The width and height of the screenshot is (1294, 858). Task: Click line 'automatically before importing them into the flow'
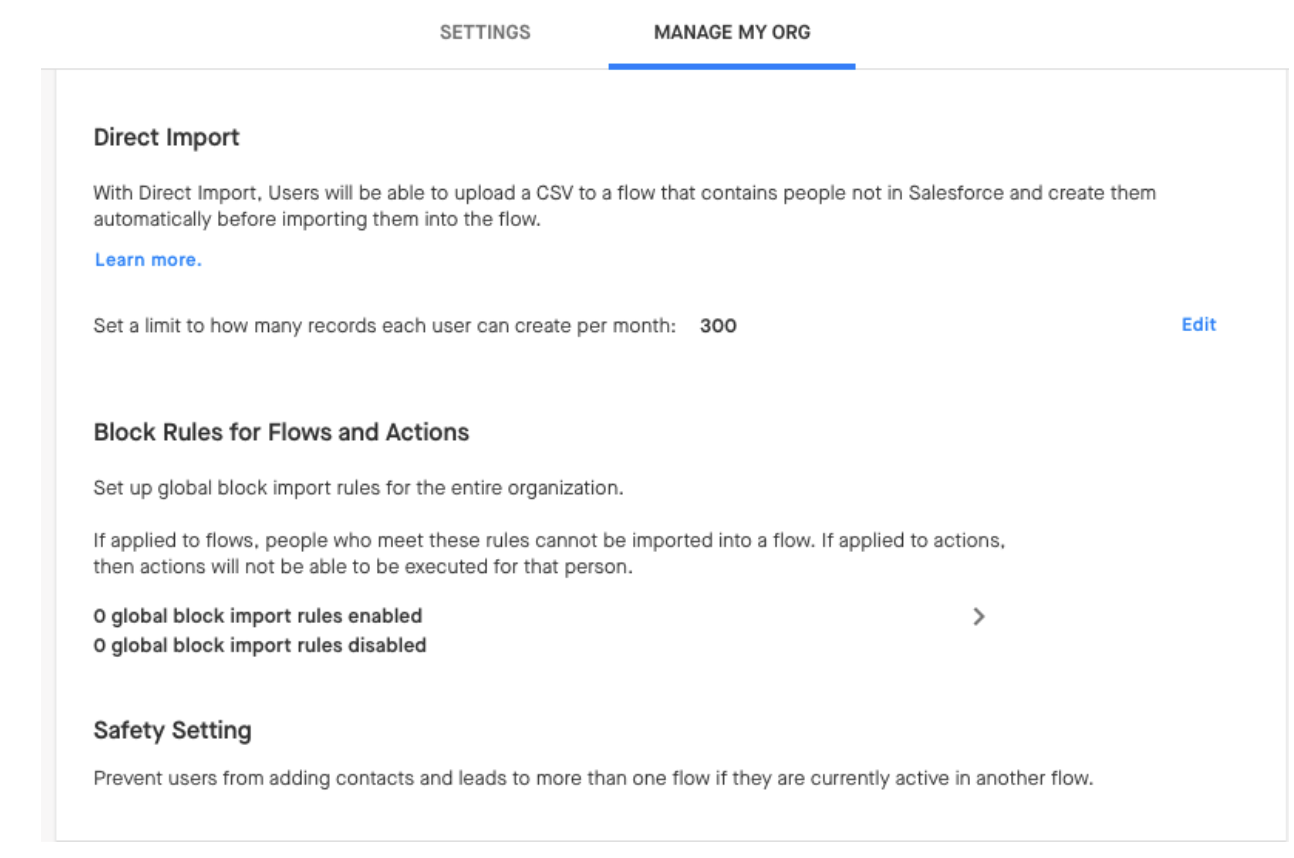[317, 220]
